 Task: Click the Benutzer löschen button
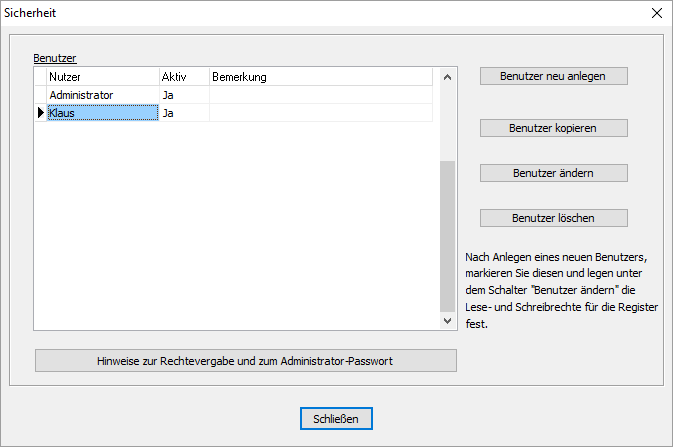click(553, 218)
